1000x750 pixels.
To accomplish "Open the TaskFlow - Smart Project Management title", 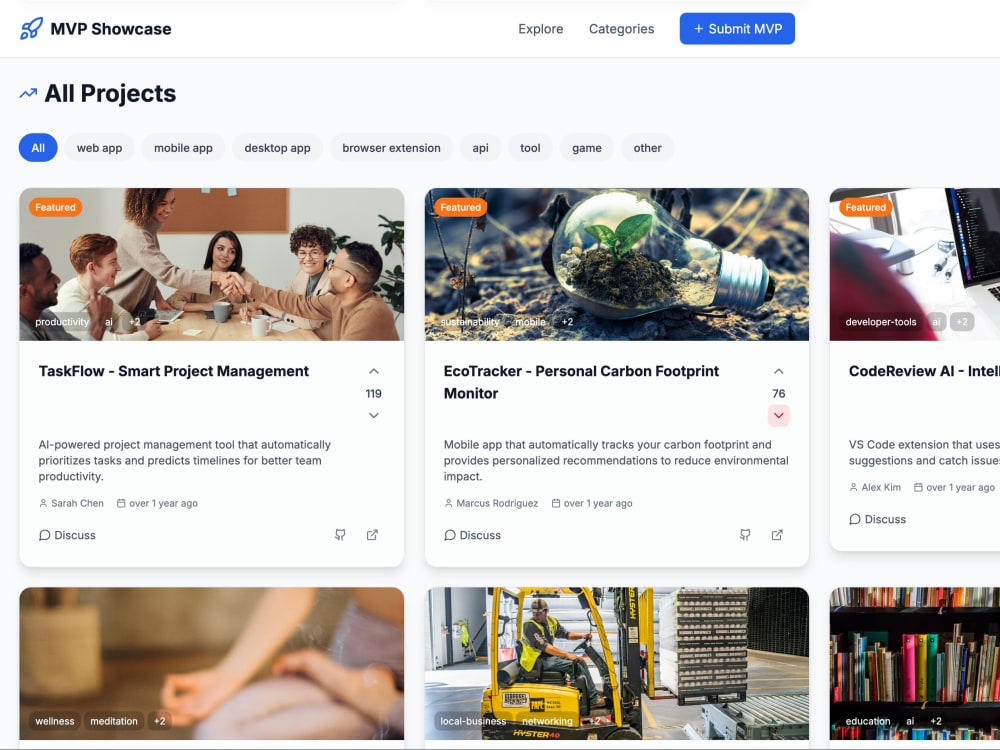I will click(173, 371).
